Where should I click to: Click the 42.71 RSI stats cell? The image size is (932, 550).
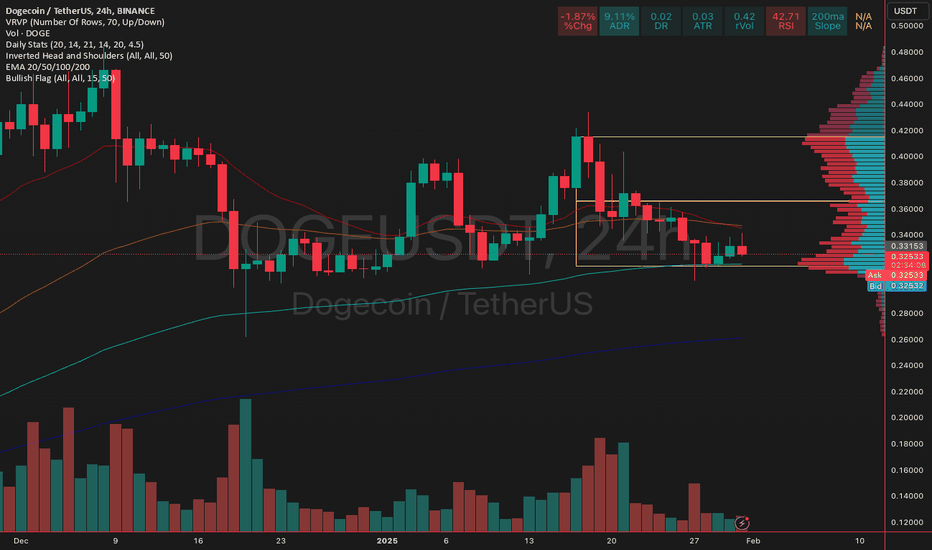[786, 21]
